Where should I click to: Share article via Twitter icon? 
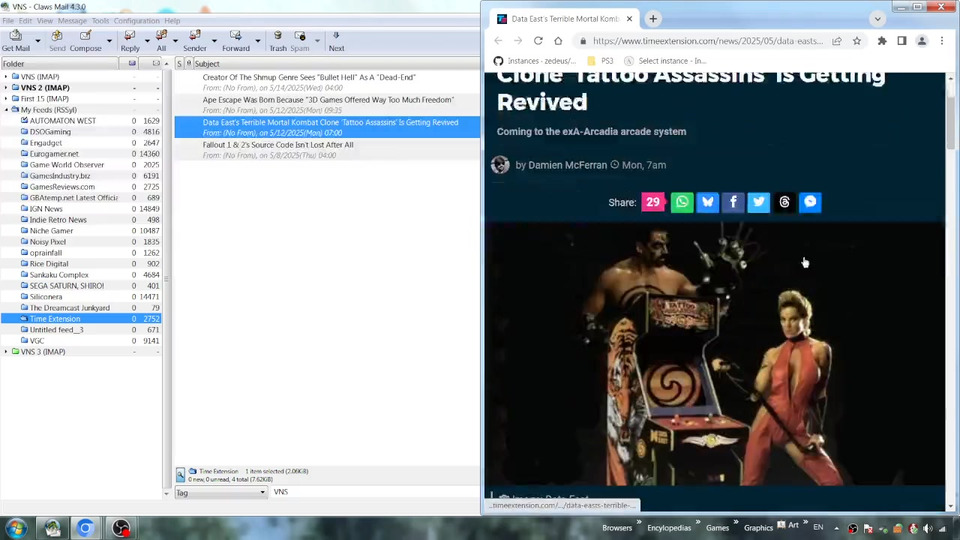pyautogui.click(x=759, y=202)
